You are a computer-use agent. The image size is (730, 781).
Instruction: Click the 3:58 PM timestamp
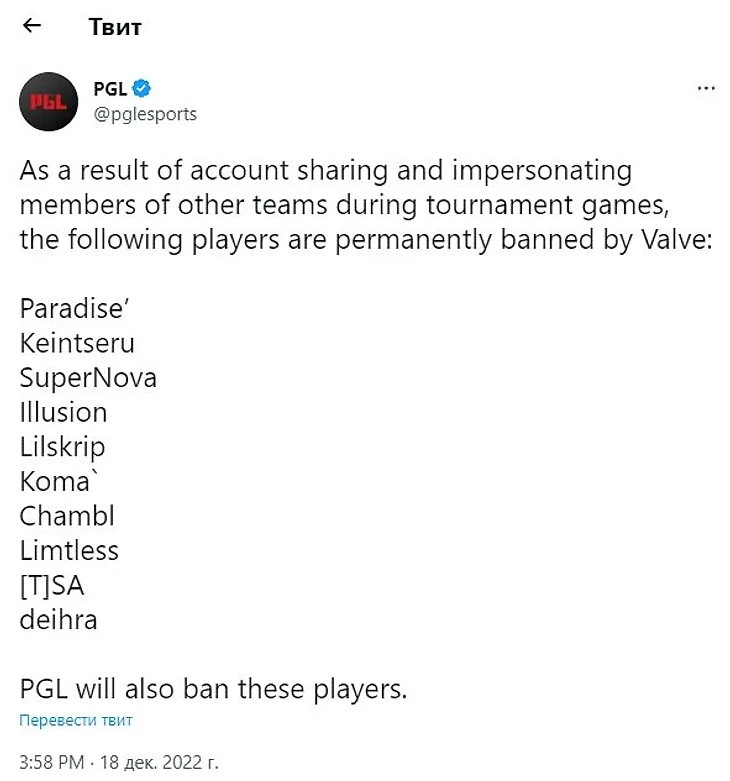[53, 762]
